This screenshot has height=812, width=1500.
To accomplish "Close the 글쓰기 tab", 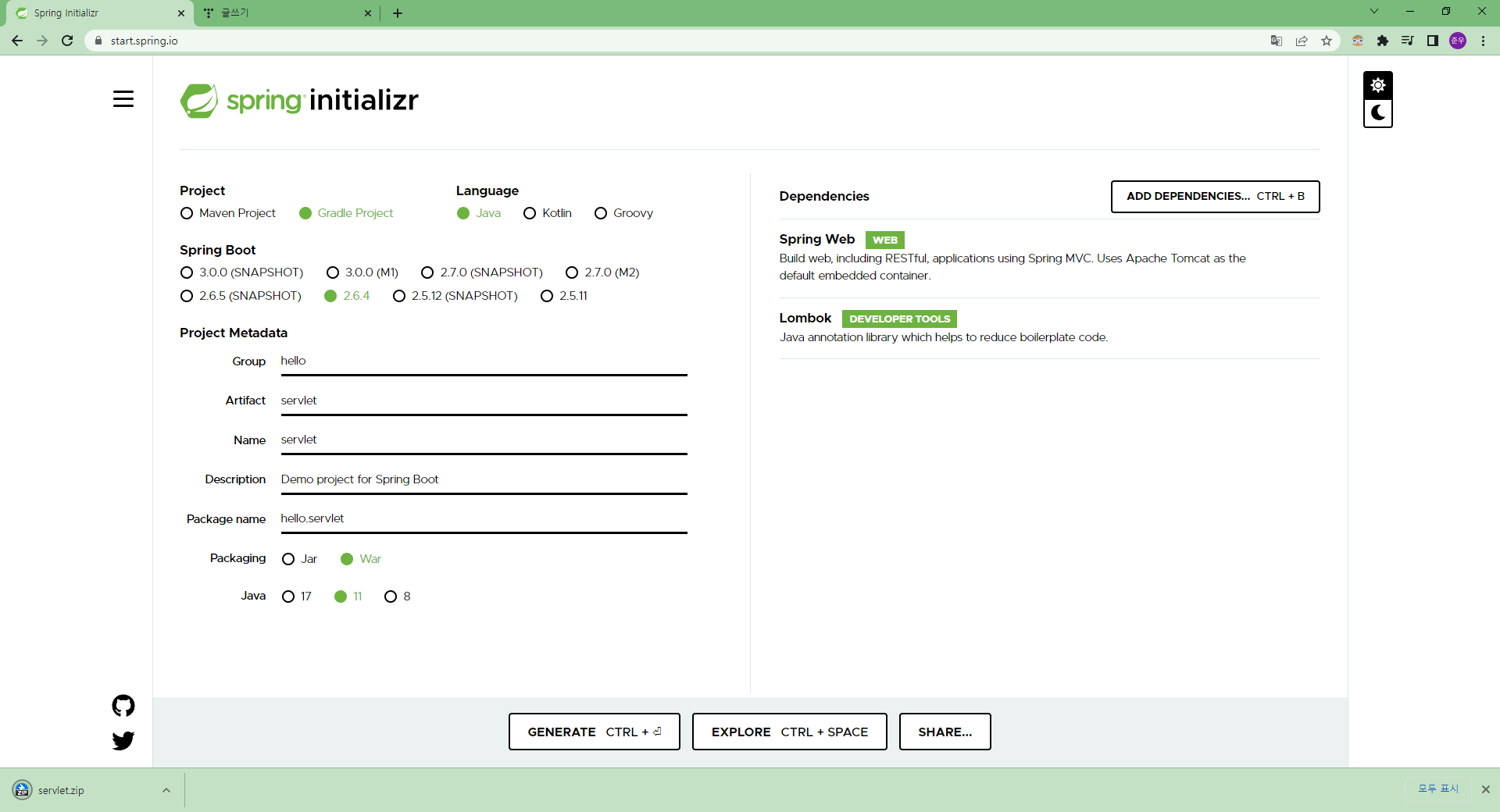I will [368, 13].
